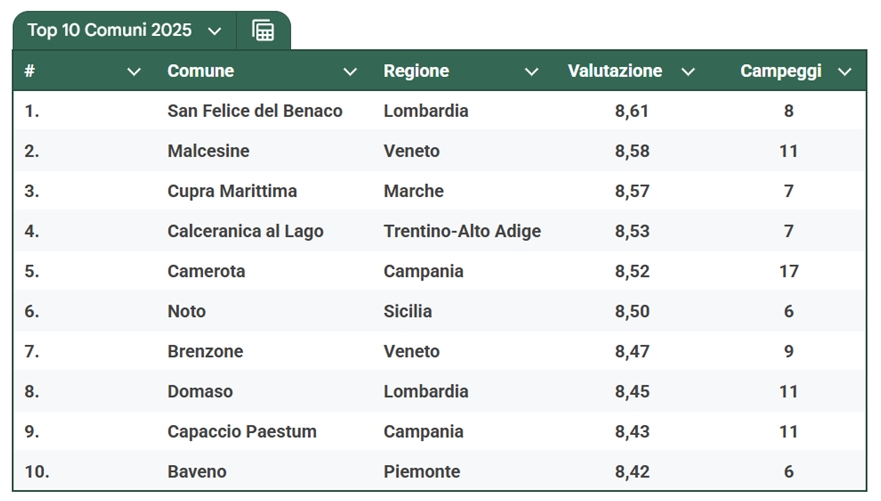Select the San Felice del Benaco row
Screen dimensions: 881x501
click(439, 111)
